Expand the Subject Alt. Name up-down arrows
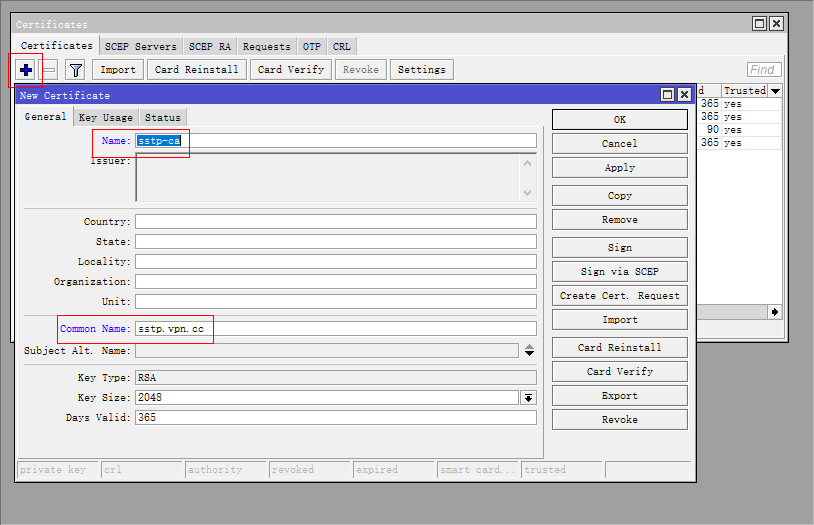The image size is (814, 525). pyautogui.click(x=529, y=351)
